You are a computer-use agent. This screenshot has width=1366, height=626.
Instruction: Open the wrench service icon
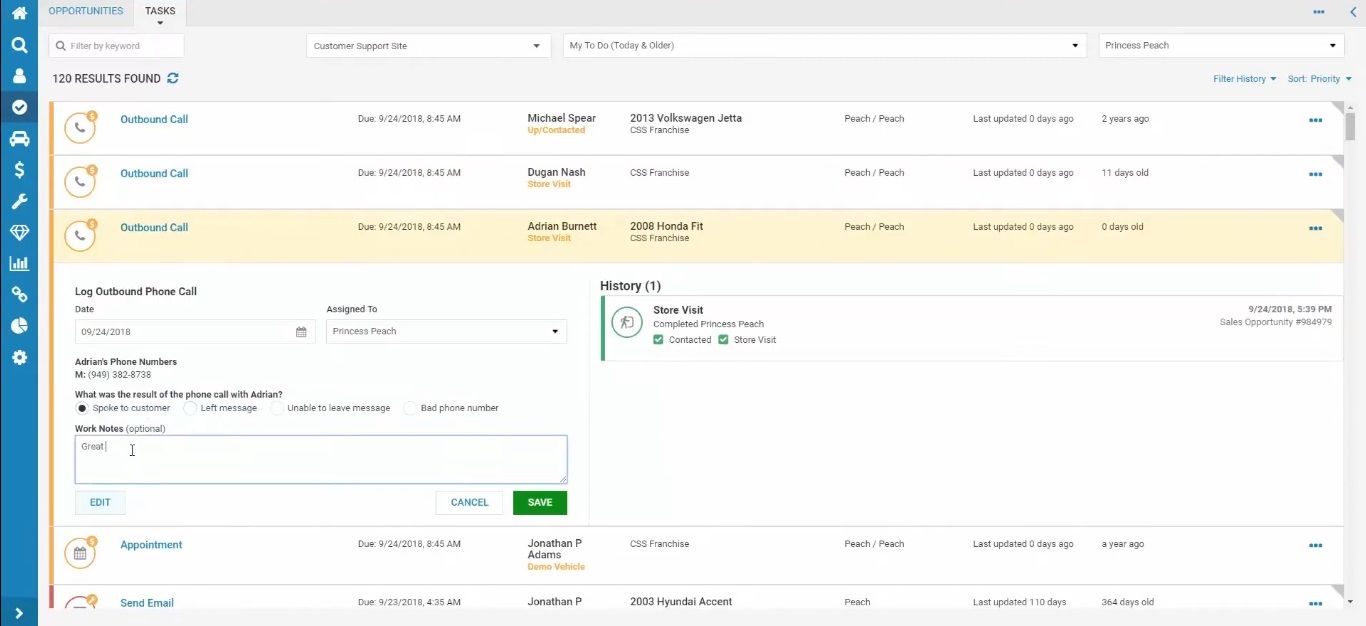(x=19, y=201)
